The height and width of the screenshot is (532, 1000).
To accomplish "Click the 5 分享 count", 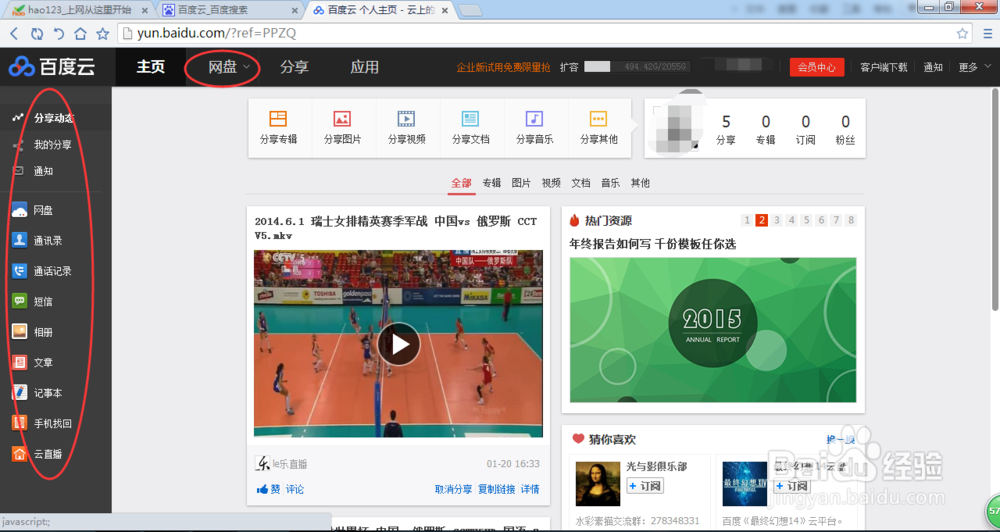I will pos(726,129).
